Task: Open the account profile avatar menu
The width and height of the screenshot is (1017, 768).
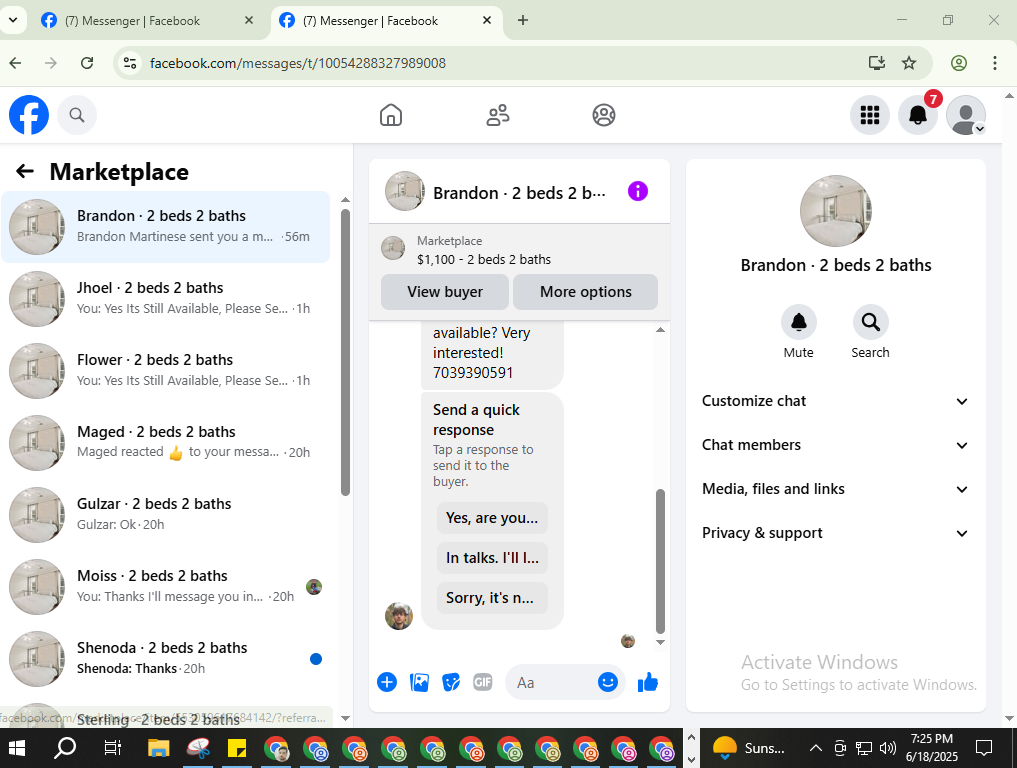Action: (966, 115)
